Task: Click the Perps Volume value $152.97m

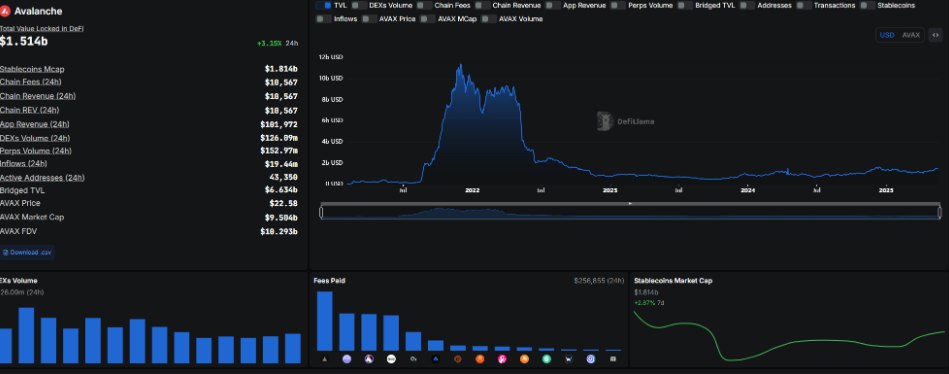Action: pos(279,151)
